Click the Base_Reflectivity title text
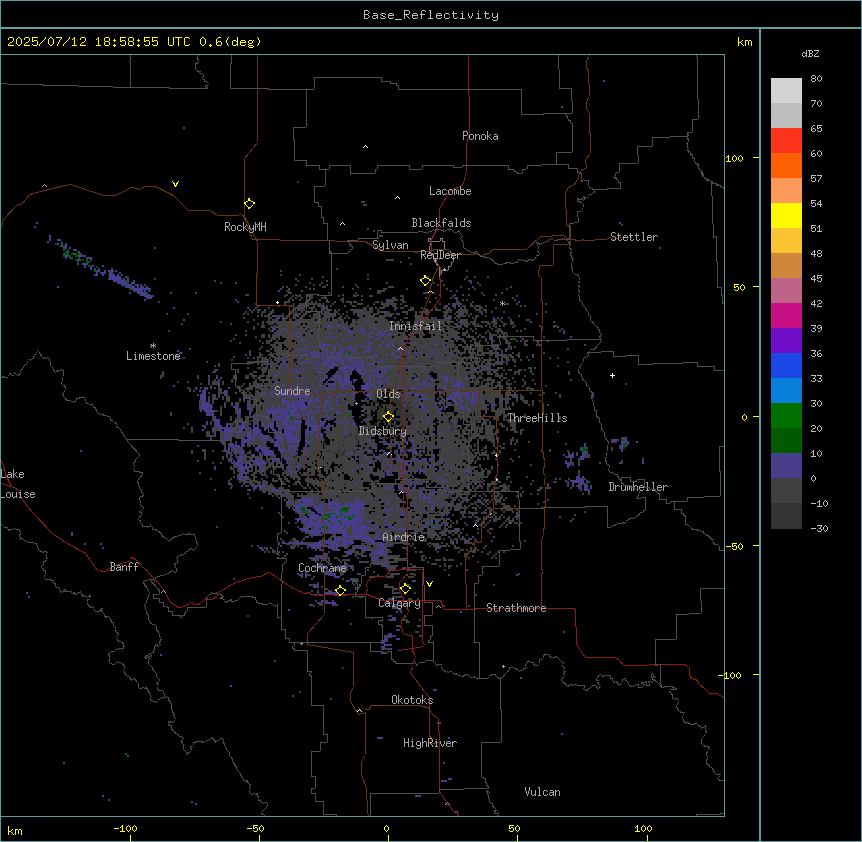 click(431, 15)
